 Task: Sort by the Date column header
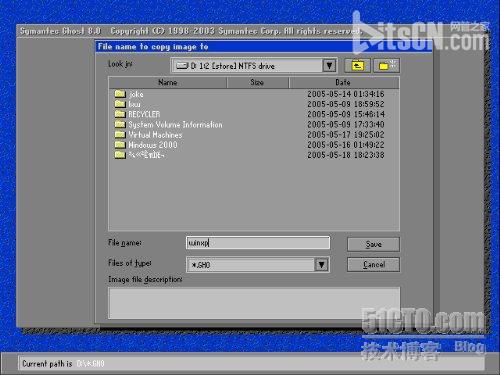(343, 82)
